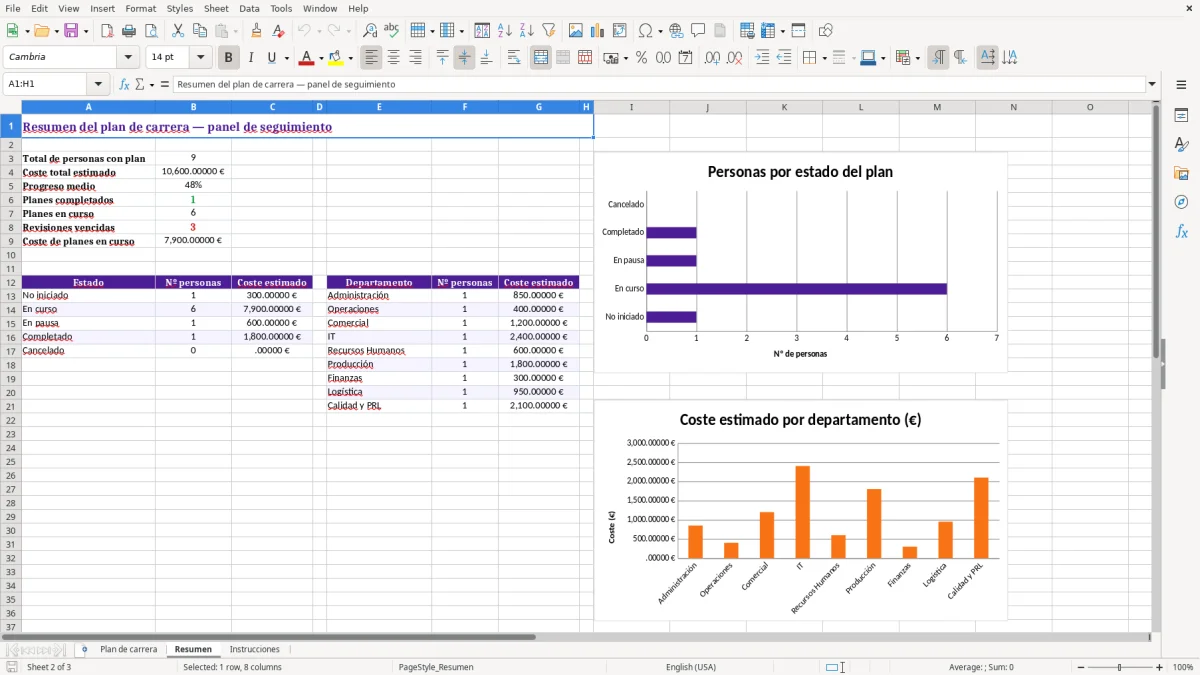1200x675 pixels.
Task: Open the File menu
Action: pos(13,8)
